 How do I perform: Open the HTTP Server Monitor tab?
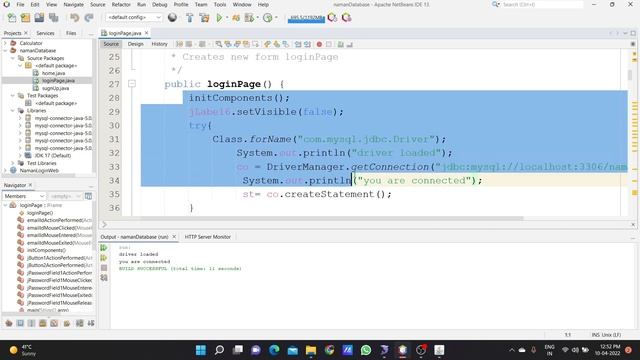point(207,237)
